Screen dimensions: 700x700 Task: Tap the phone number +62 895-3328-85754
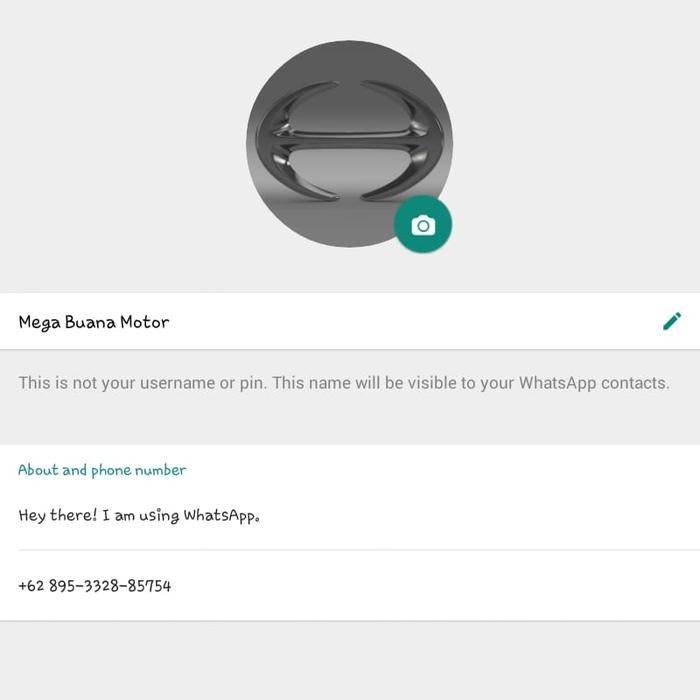pyautogui.click(x=95, y=586)
